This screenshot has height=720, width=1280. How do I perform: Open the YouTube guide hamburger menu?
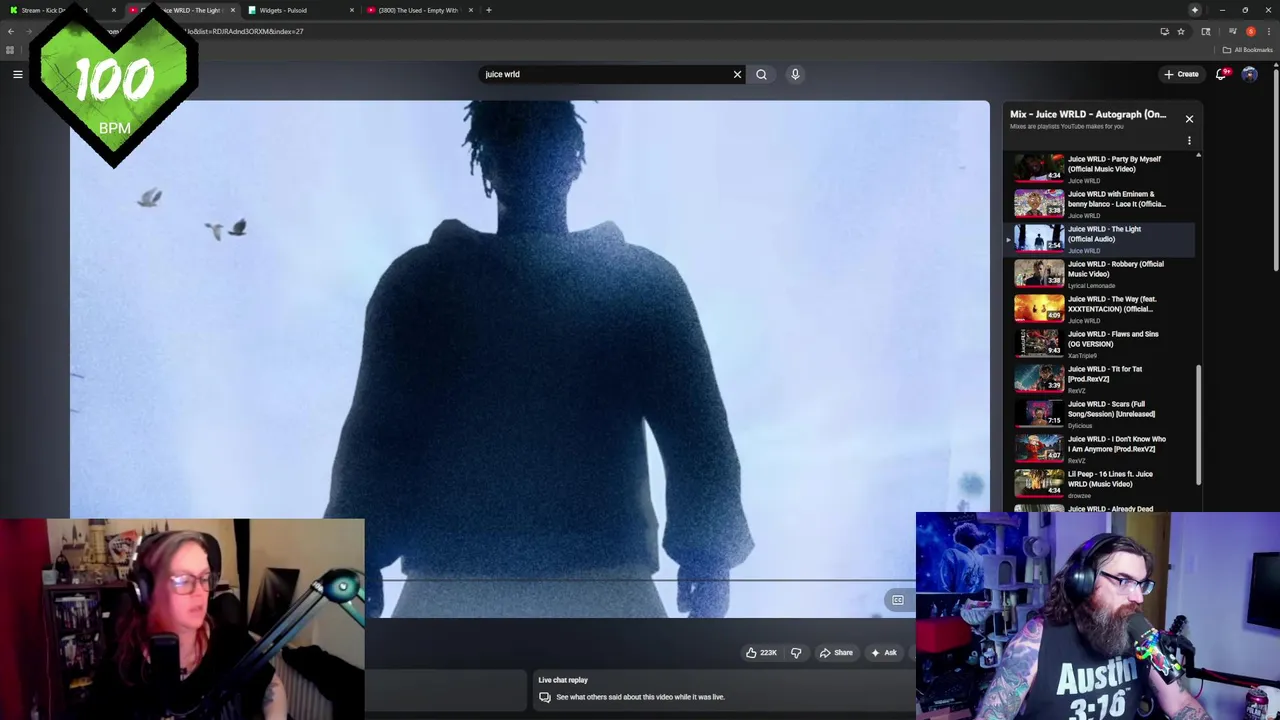tap(17, 74)
